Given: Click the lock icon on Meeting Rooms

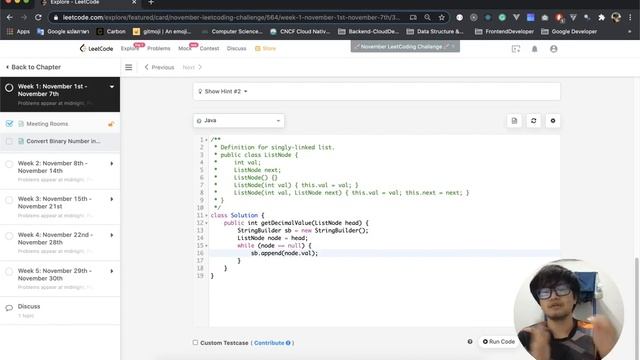Looking at the screenshot, I should point(111,124).
